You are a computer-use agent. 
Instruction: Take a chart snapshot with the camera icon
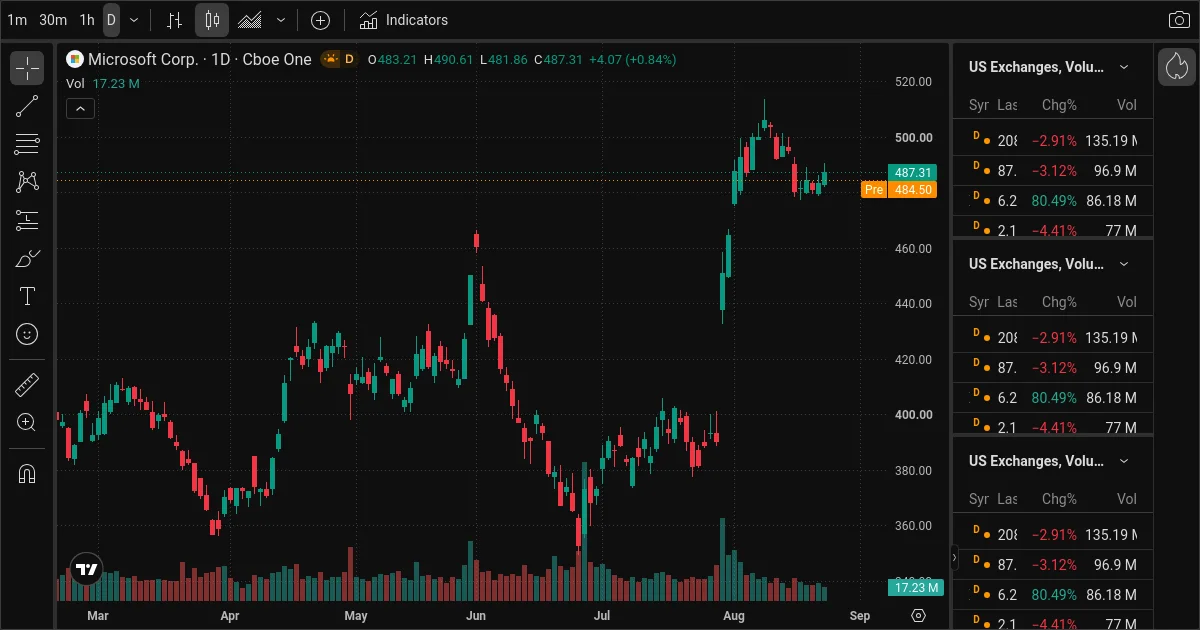1179,20
